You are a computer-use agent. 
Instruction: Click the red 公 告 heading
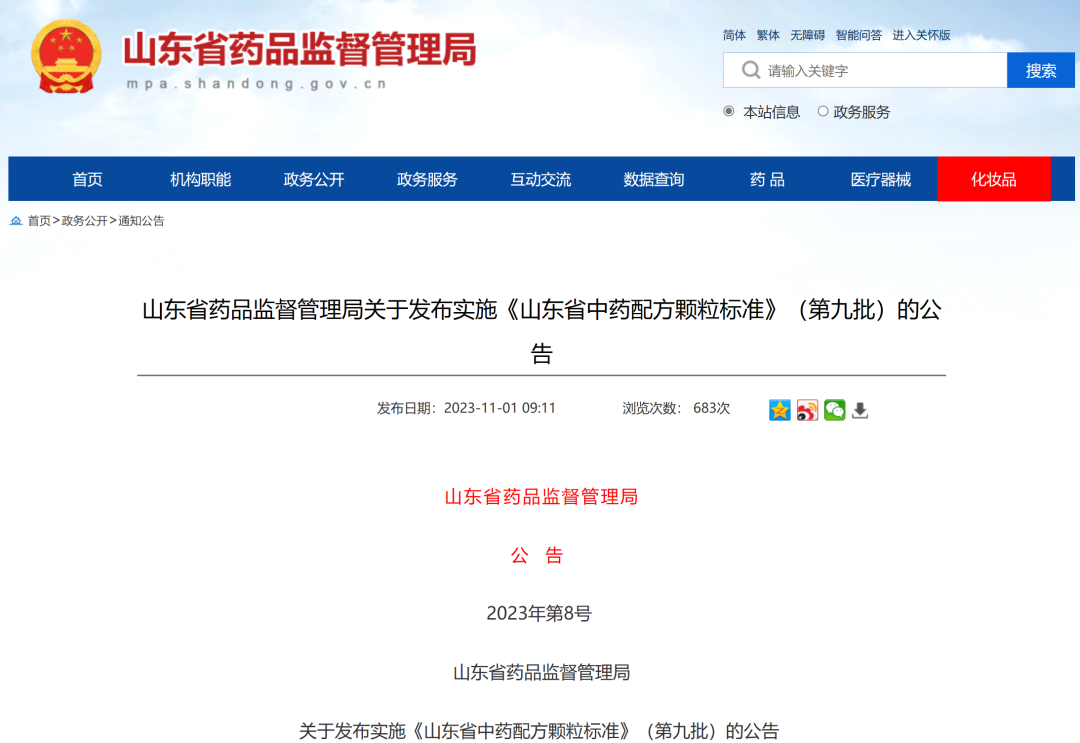point(537,555)
